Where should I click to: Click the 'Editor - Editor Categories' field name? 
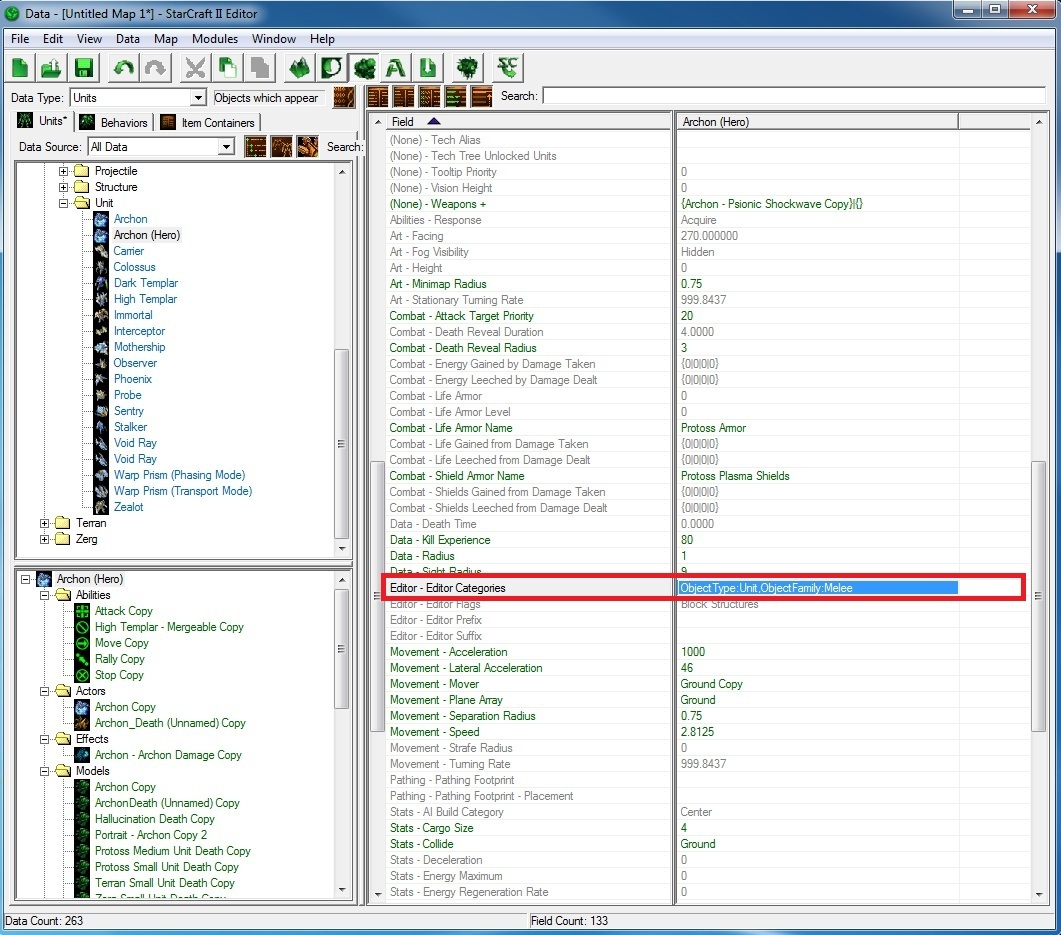click(x=447, y=588)
